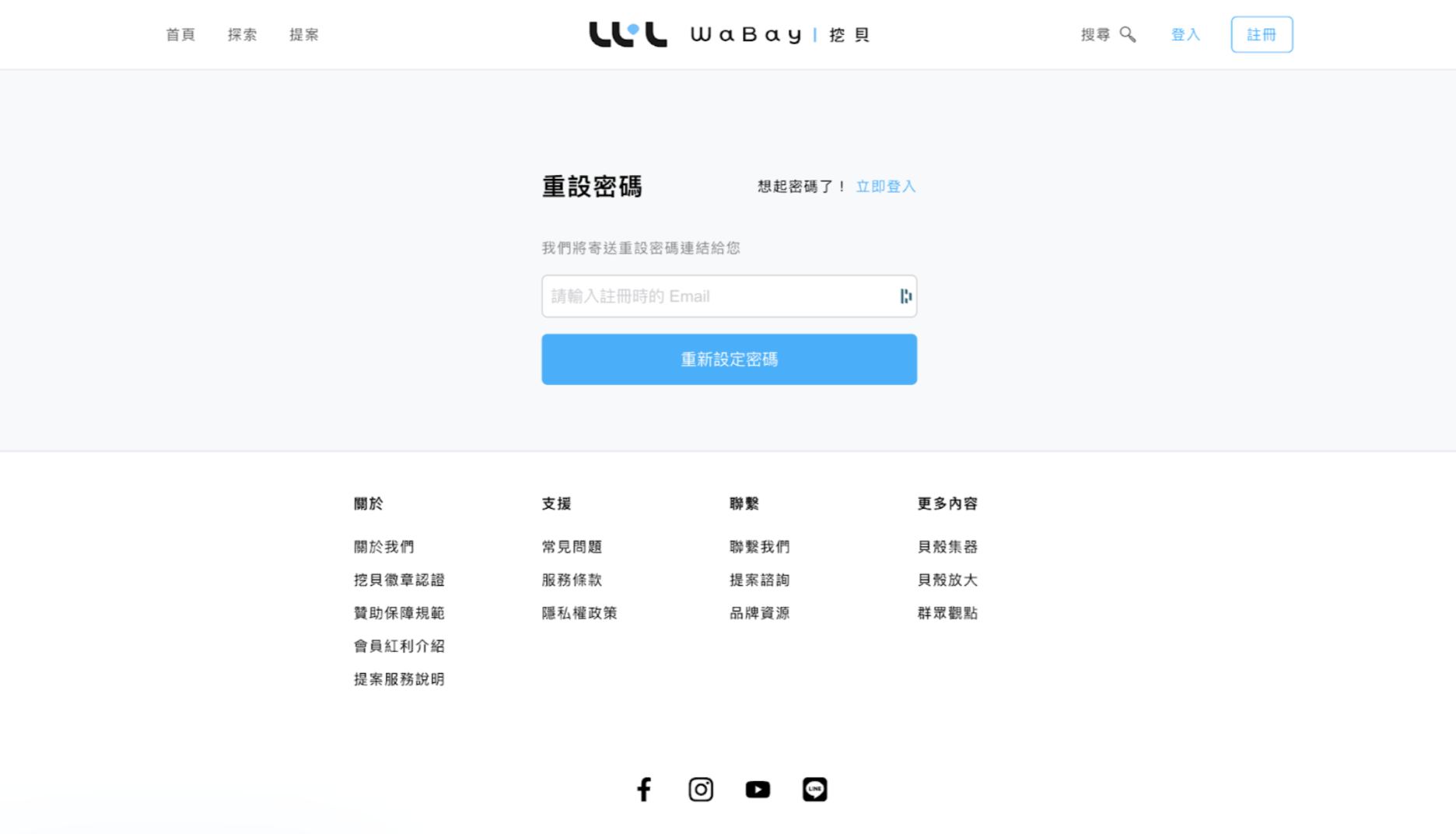This screenshot has height=834, width=1456.
Task: Click the password manager icon in Email field
Action: click(x=905, y=296)
